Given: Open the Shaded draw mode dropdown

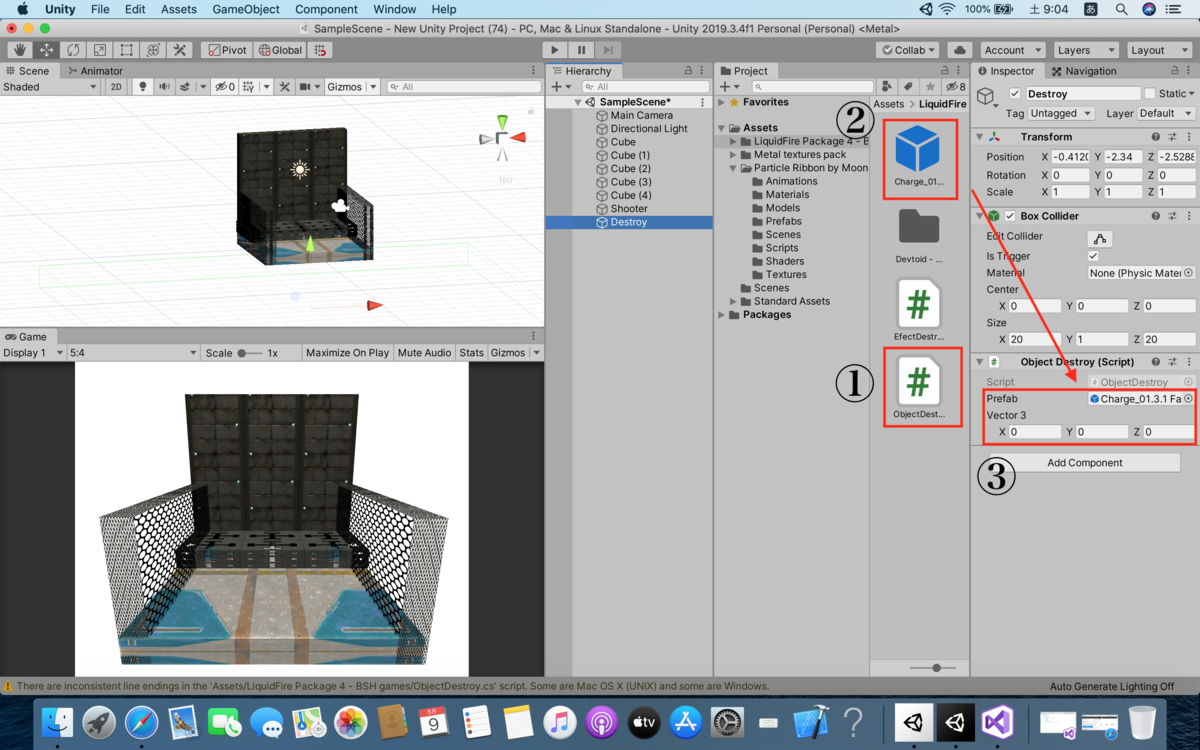Looking at the screenshot, I should (x=50, y=87).
